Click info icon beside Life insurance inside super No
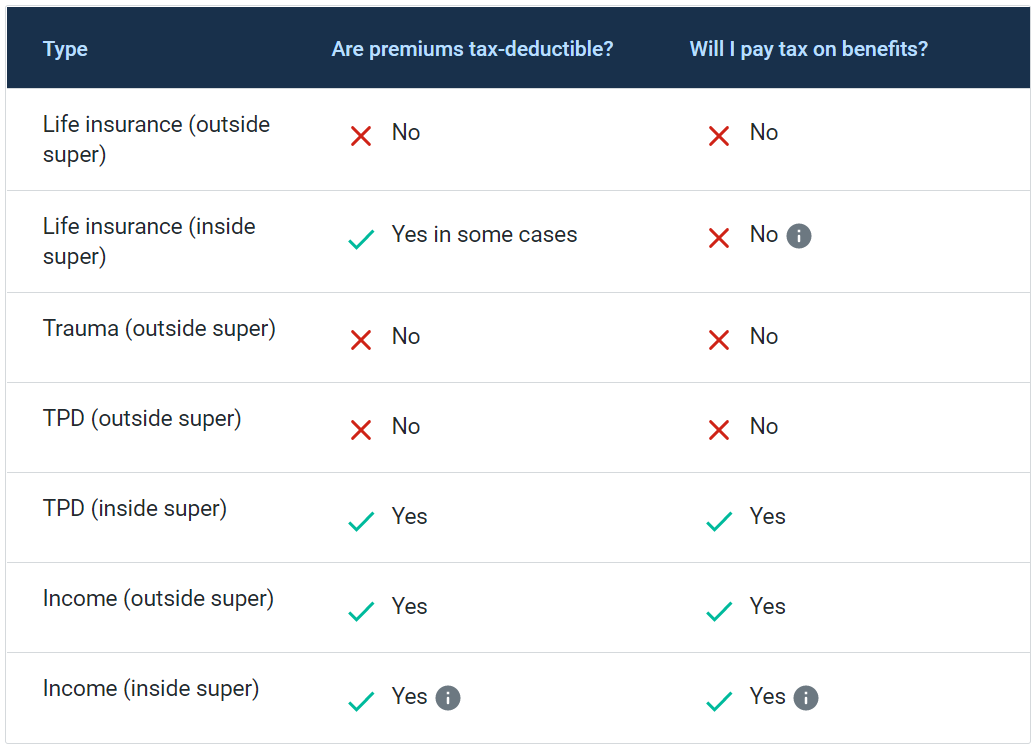The height and width of the screenshot is (749, 1036). point(799,236)
